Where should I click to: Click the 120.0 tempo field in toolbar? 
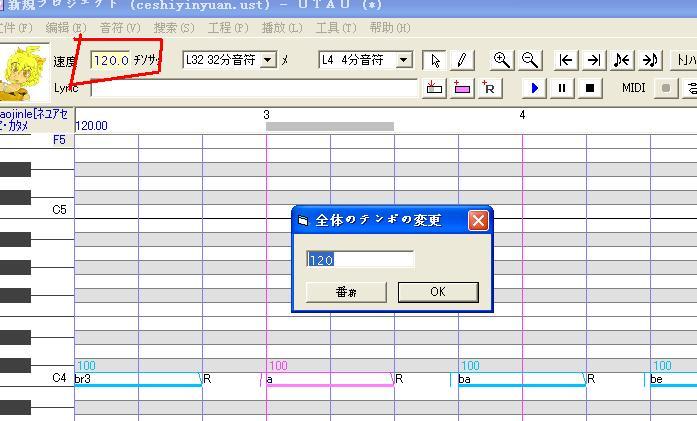click(110, 60)
